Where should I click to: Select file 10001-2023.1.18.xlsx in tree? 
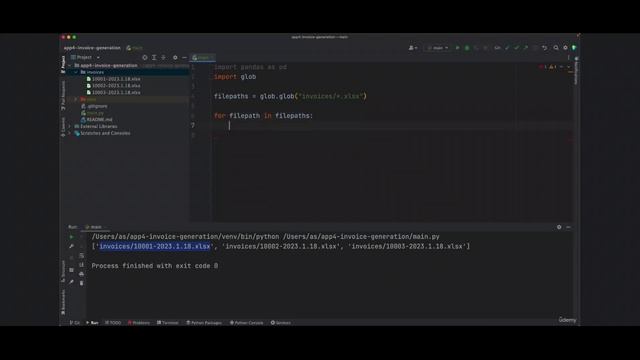[113, 79]
